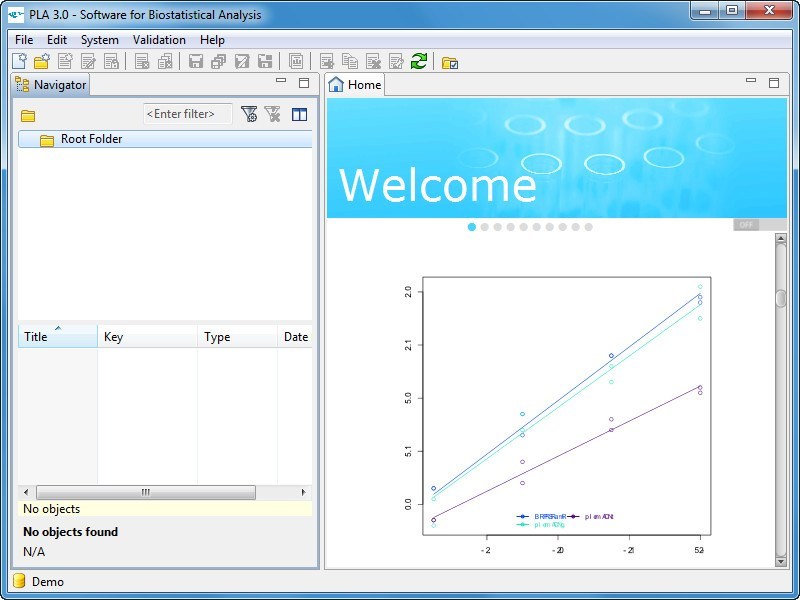Select the sixth carousel dot
800x600 pixels.
point(537,227)
